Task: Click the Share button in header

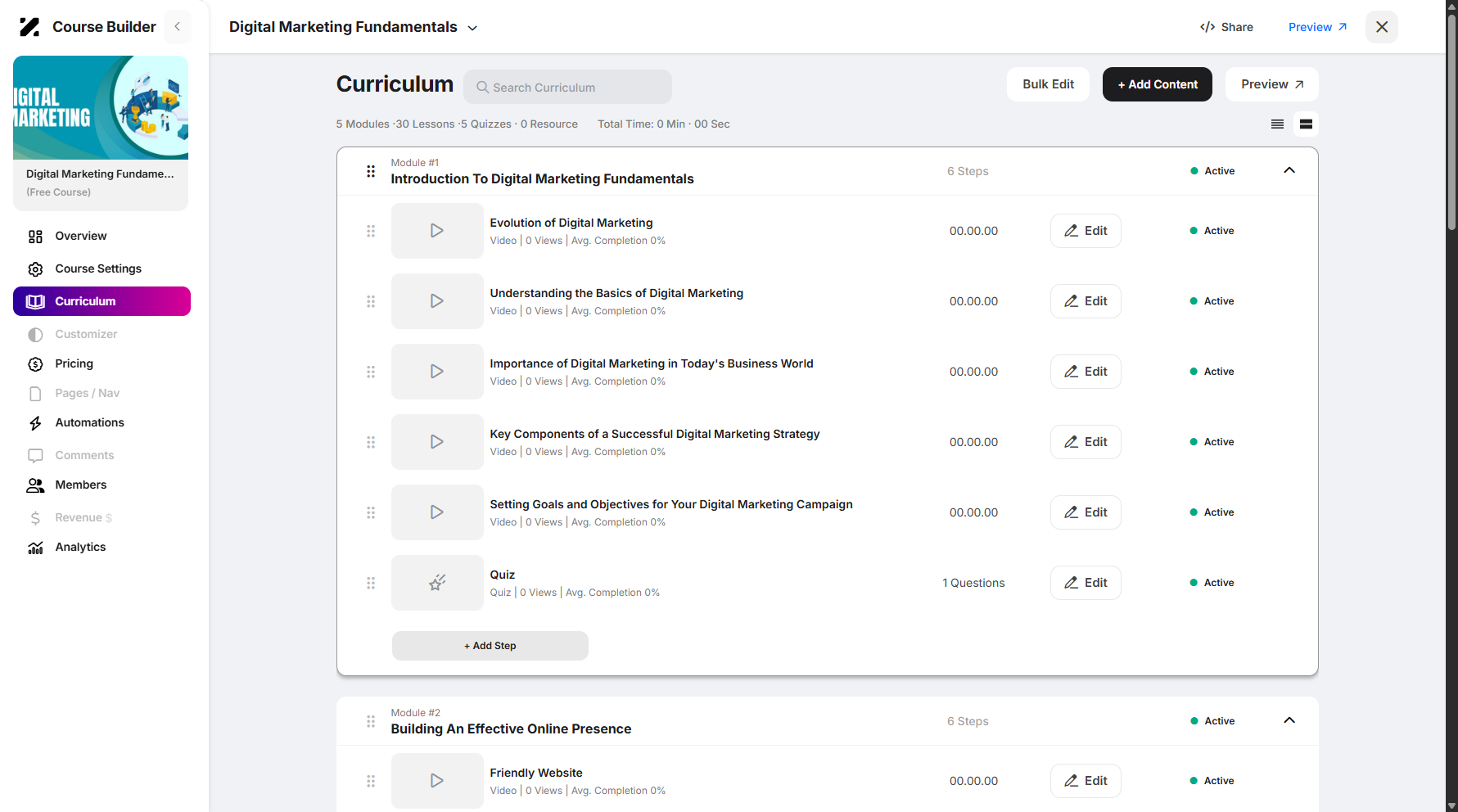Action: pos(1226,27)
